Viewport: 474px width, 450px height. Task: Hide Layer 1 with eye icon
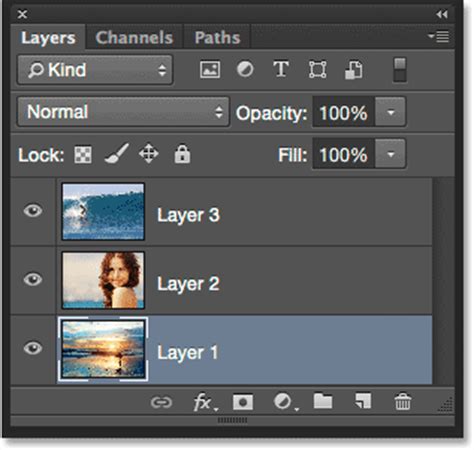coord(33,348)
